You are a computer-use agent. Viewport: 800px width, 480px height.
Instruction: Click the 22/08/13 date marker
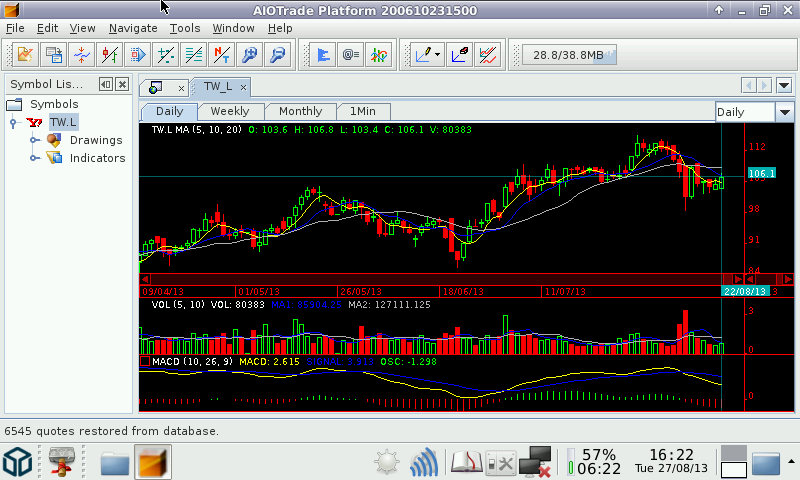pos(745,291)
